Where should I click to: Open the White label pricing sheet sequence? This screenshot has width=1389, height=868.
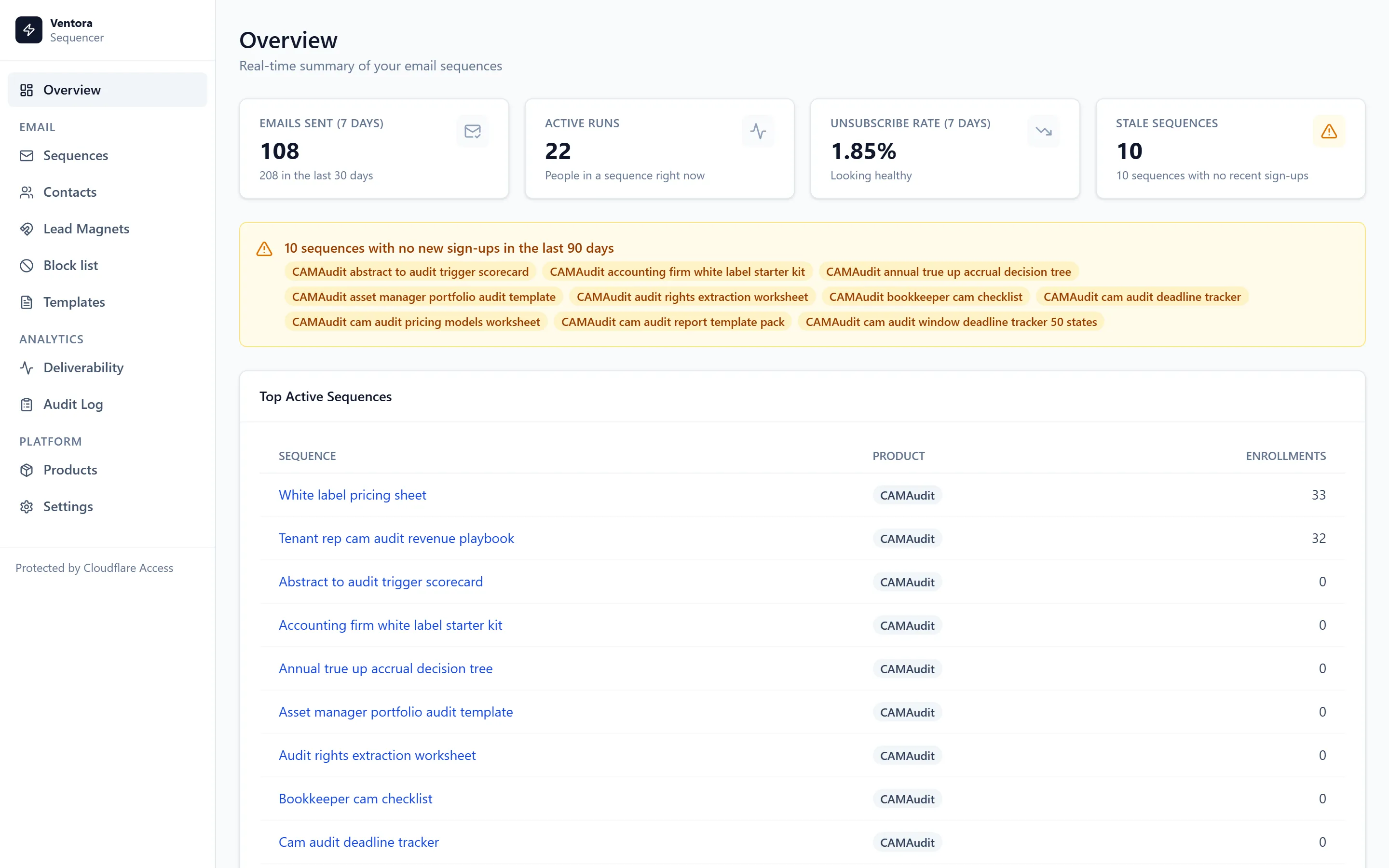click(353, 495)
